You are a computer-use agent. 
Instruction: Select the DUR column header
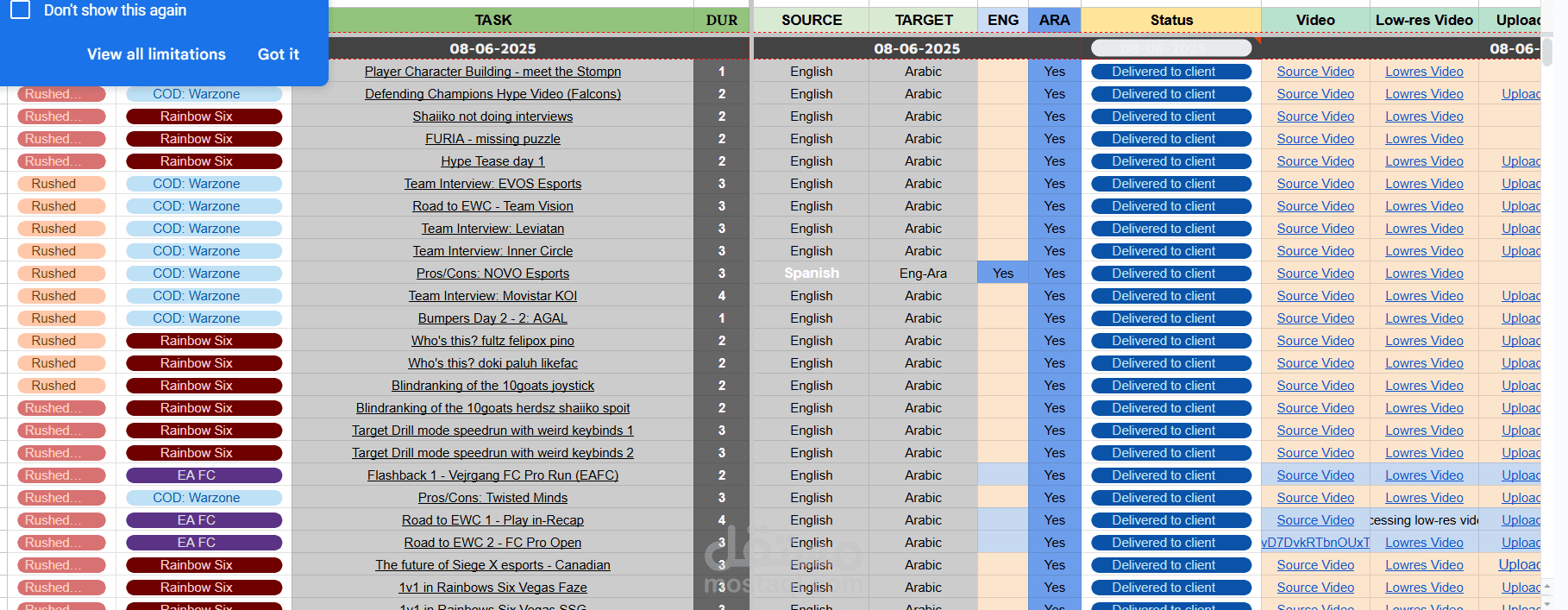[x=722, y=20]
